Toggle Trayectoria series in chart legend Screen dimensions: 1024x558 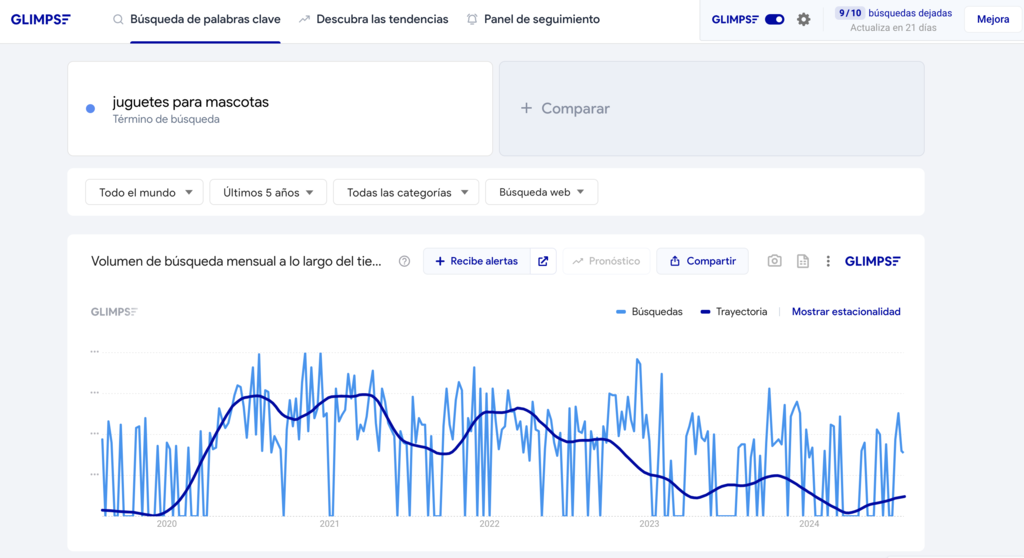click(734, 312)
